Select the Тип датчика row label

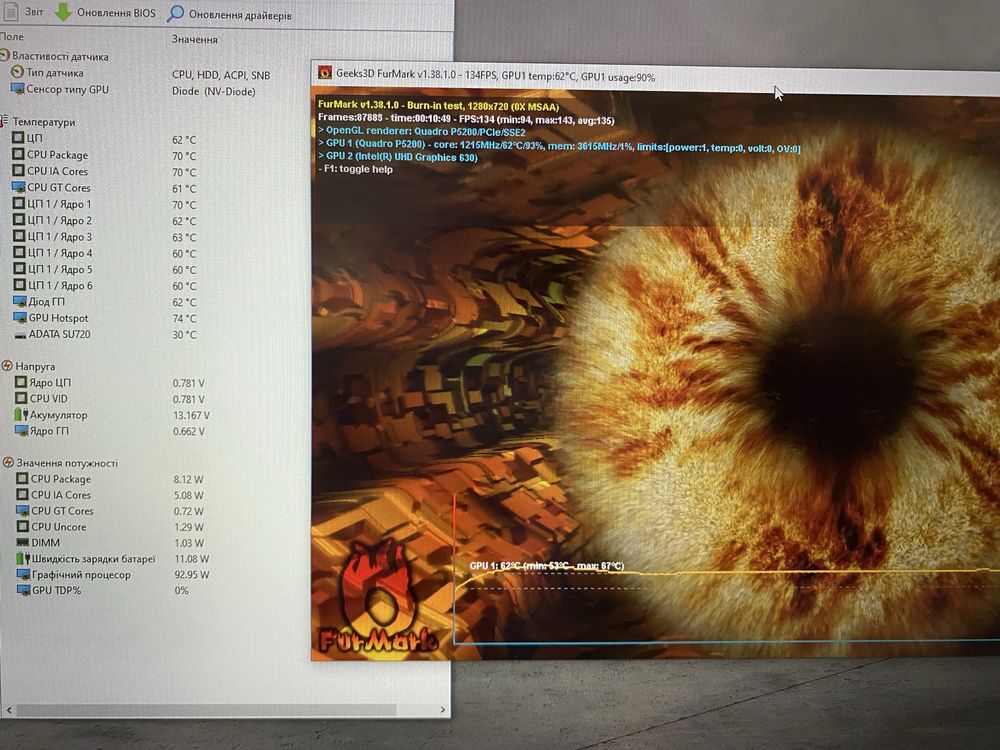pos(55,73)
